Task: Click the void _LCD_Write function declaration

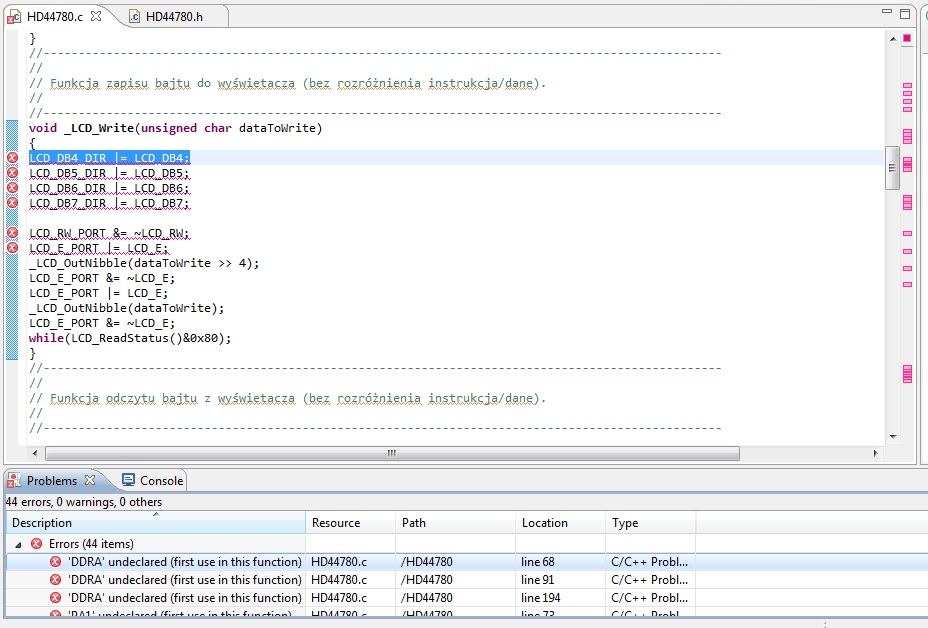Action: 175,128
